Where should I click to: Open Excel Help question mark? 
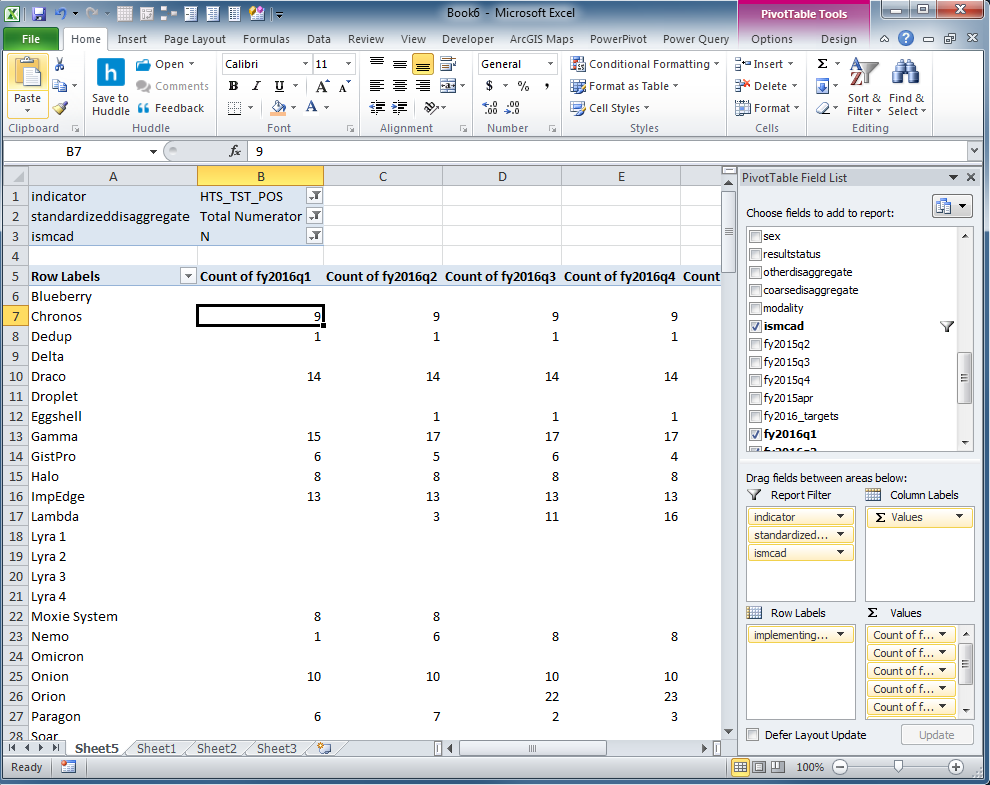[x=906, y=39]
